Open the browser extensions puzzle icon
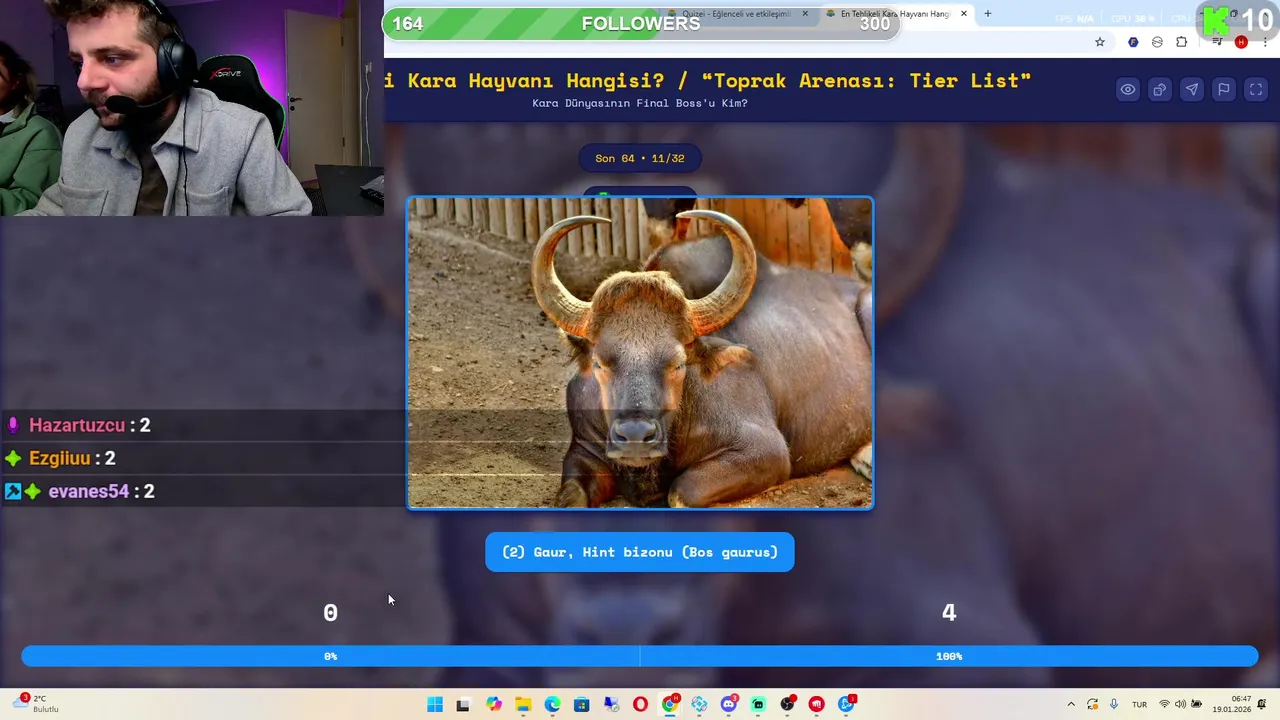Screen dimensions: 1280x720 click(x=1182, y=42)
